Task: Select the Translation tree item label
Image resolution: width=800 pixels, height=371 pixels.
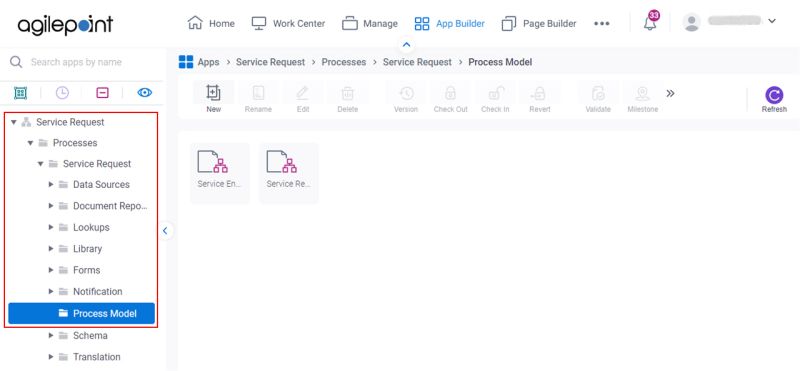Action: 96,357
